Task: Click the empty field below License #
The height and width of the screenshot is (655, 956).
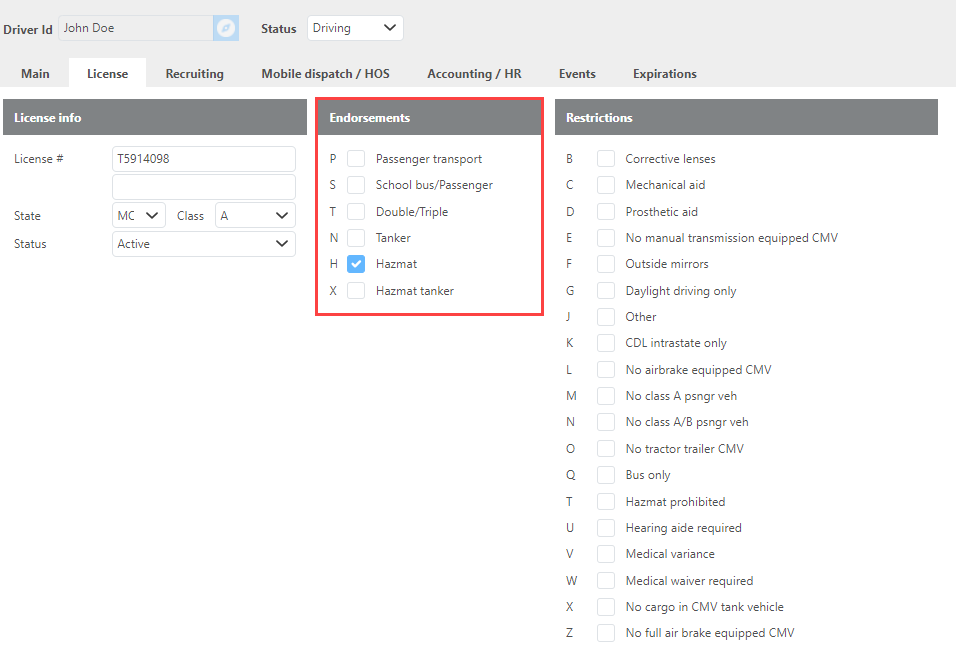Action: [x=204, y=187]
